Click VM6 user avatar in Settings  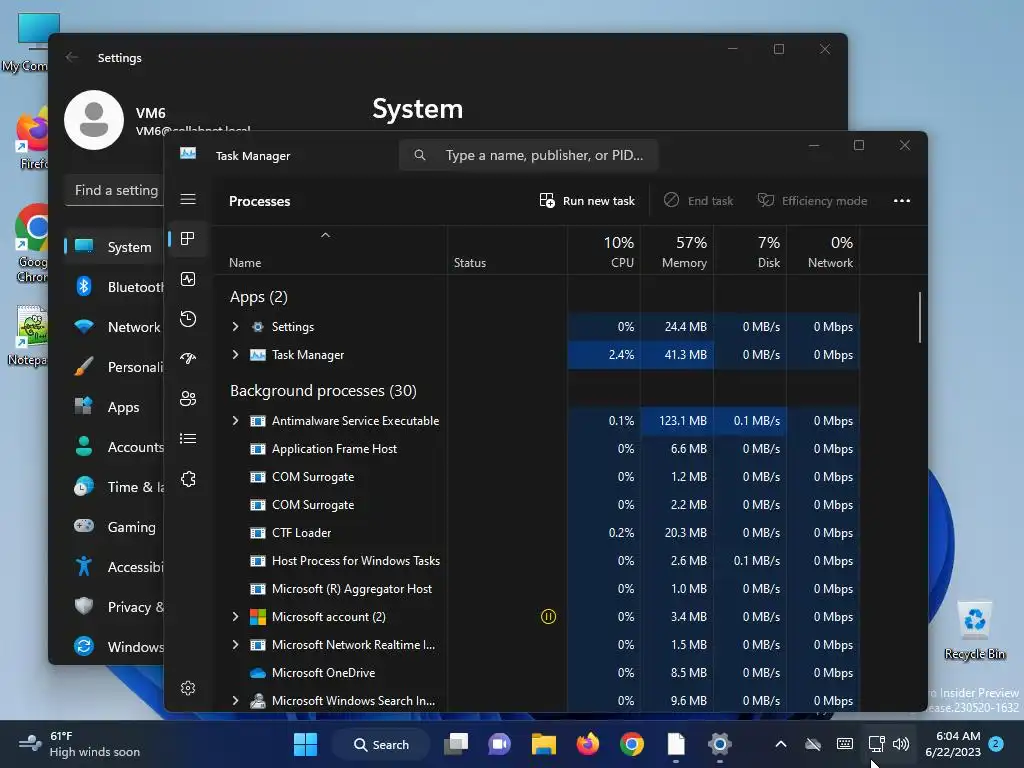94,120
